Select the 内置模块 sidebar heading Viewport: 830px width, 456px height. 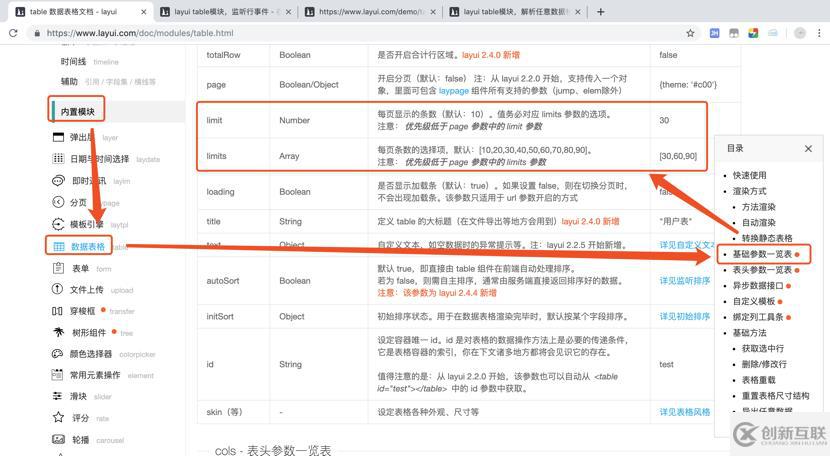(78, 112)
